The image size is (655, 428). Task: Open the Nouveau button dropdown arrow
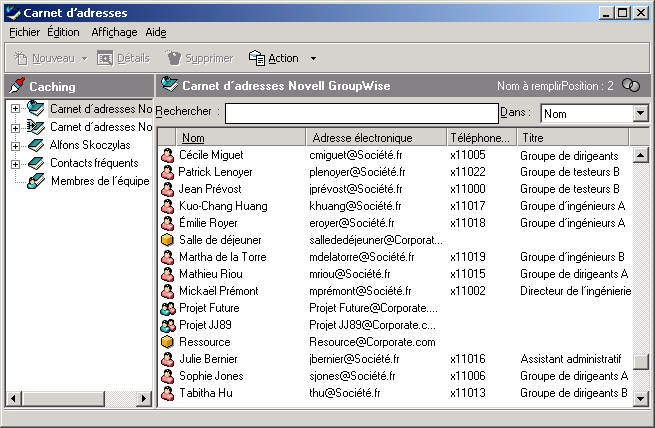tap(84, 58)
